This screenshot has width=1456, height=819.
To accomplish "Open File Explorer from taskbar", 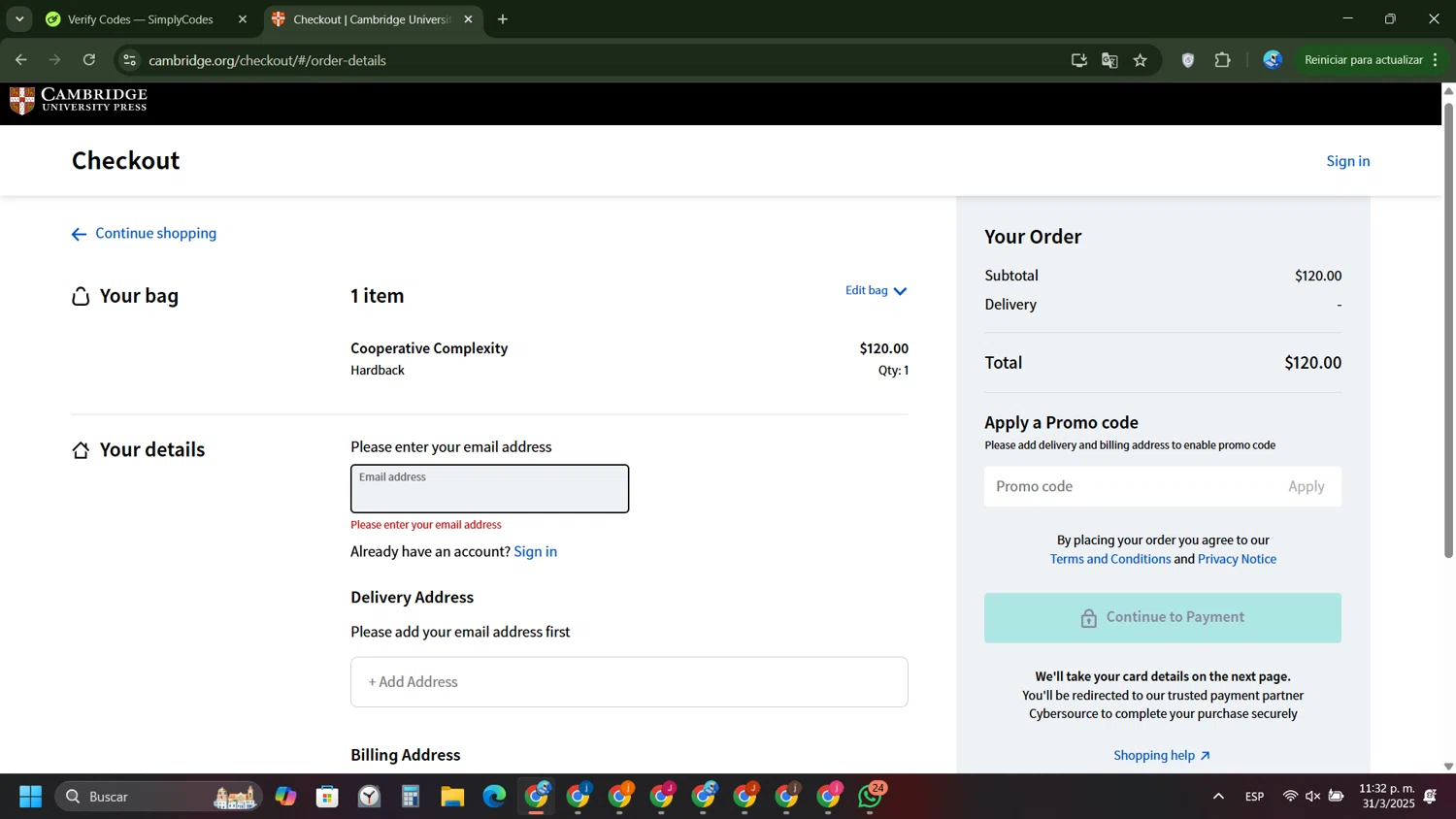I will 452,797.
